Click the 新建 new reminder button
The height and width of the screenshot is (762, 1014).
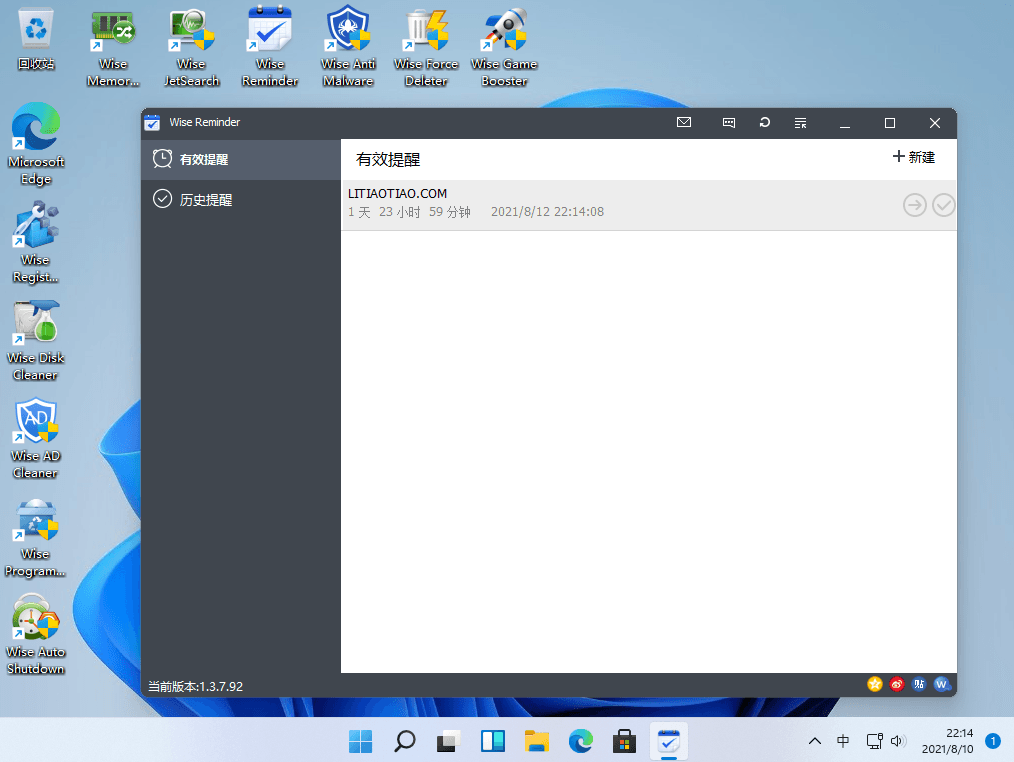pyautogui.click(x=914, y=157)
